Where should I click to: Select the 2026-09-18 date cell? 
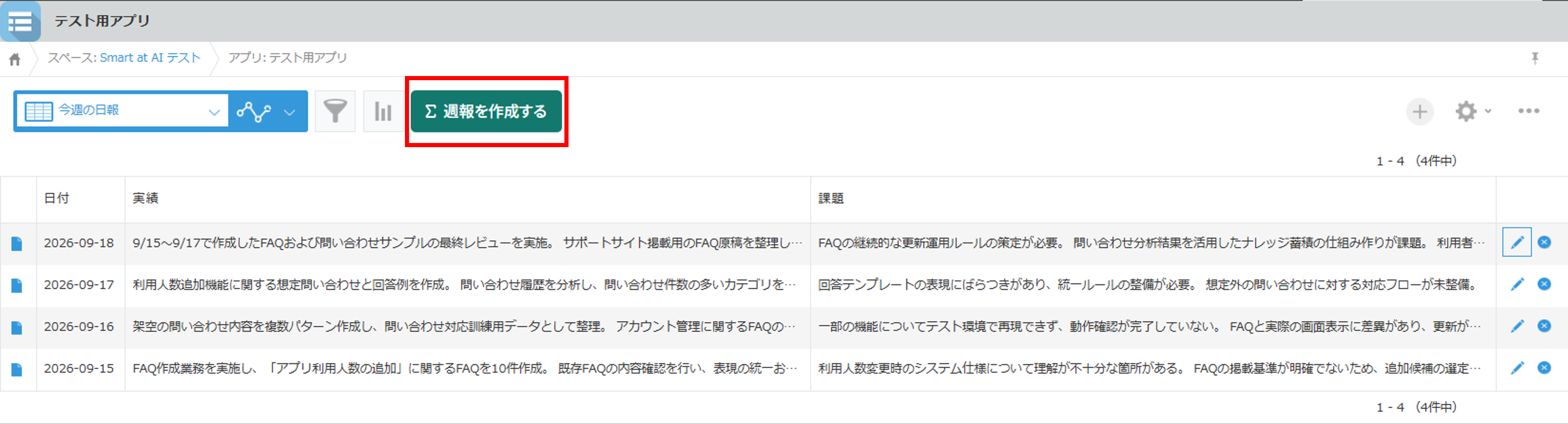tap(79, 243)
